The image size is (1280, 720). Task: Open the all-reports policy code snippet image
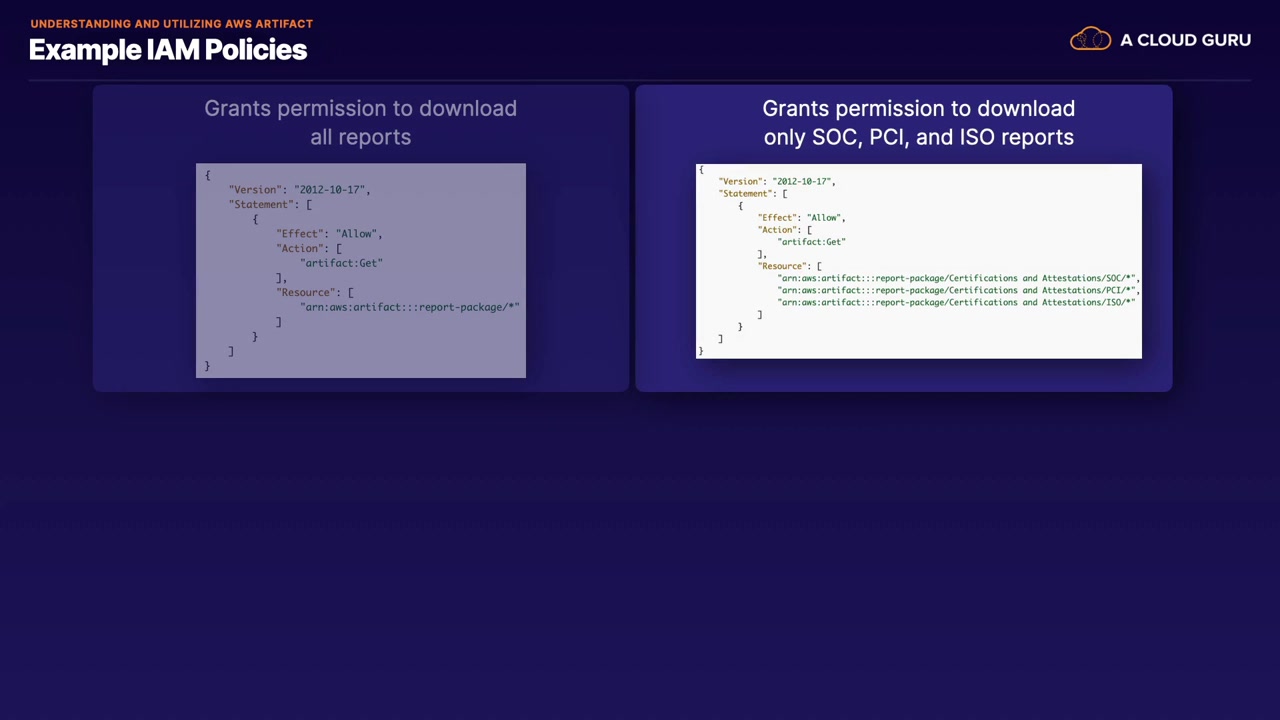361,271
